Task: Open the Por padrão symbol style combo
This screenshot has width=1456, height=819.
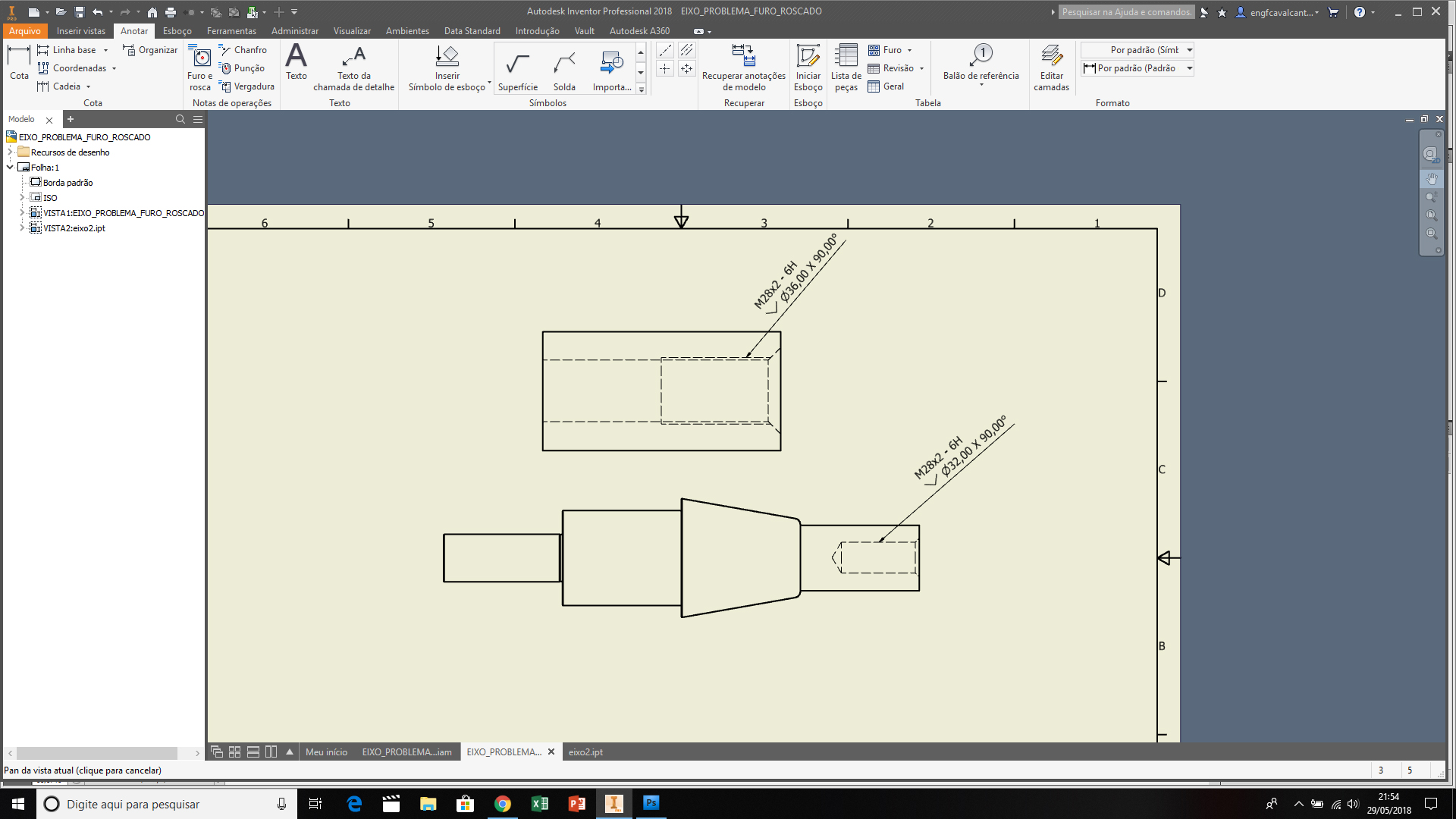Action: [1137, 50]
